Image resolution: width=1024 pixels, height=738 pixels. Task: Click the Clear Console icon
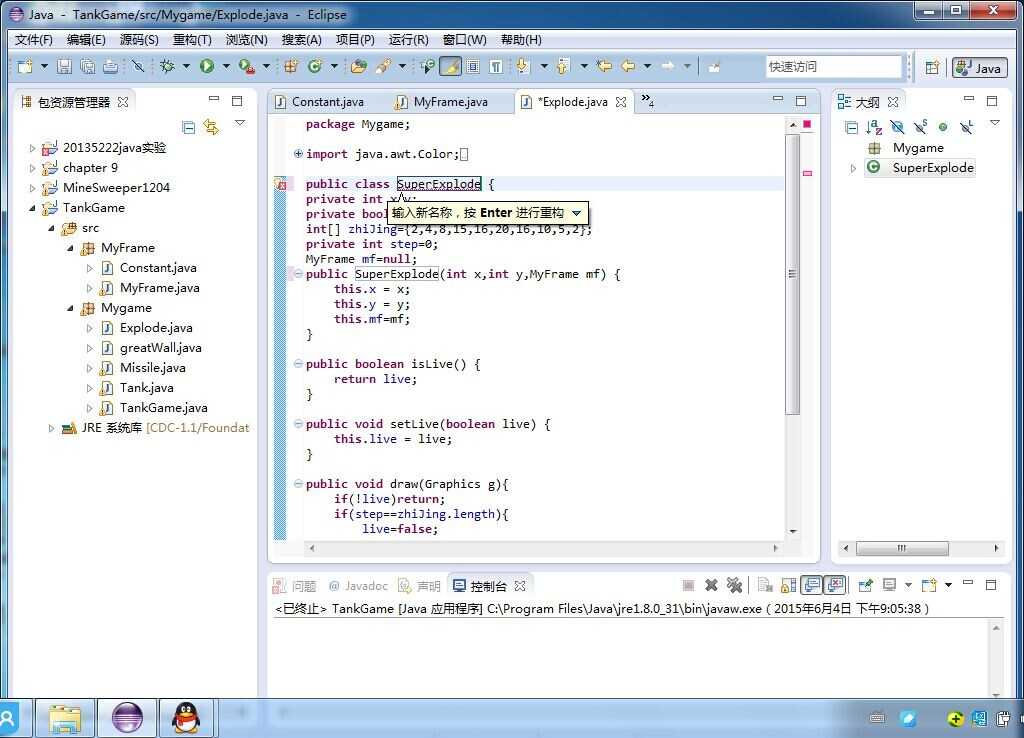[x=765, y=585]
